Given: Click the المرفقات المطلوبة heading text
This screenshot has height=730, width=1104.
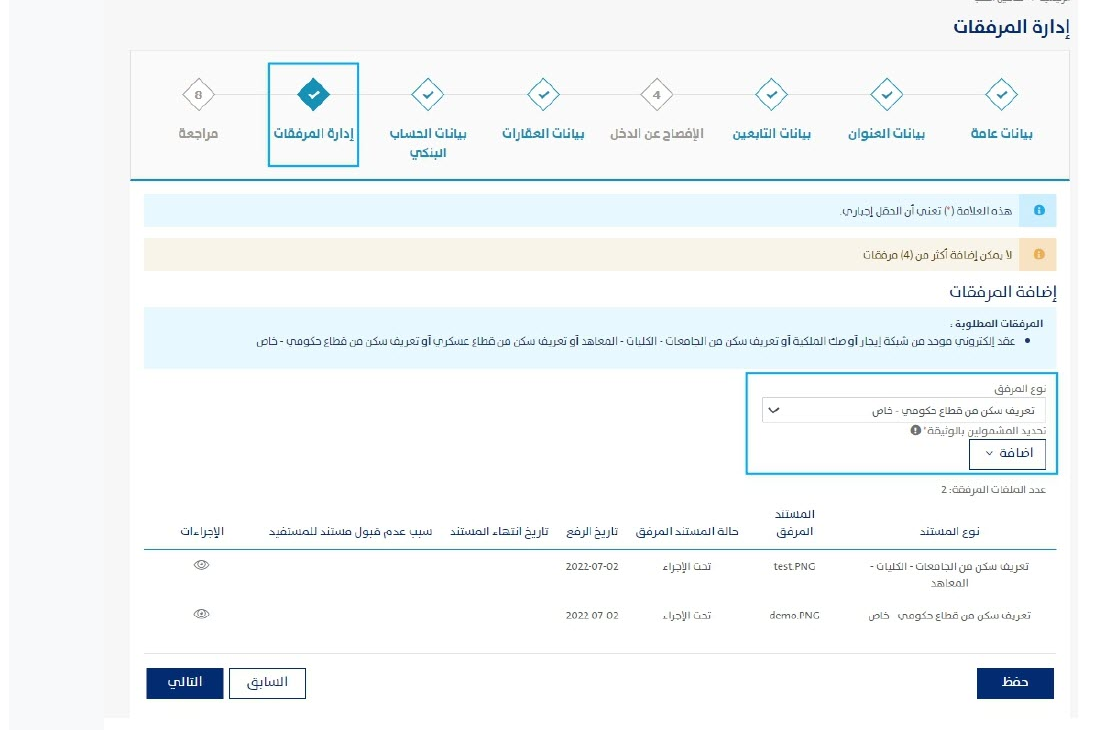Looking at the screenshot, I should pos(996,323).
